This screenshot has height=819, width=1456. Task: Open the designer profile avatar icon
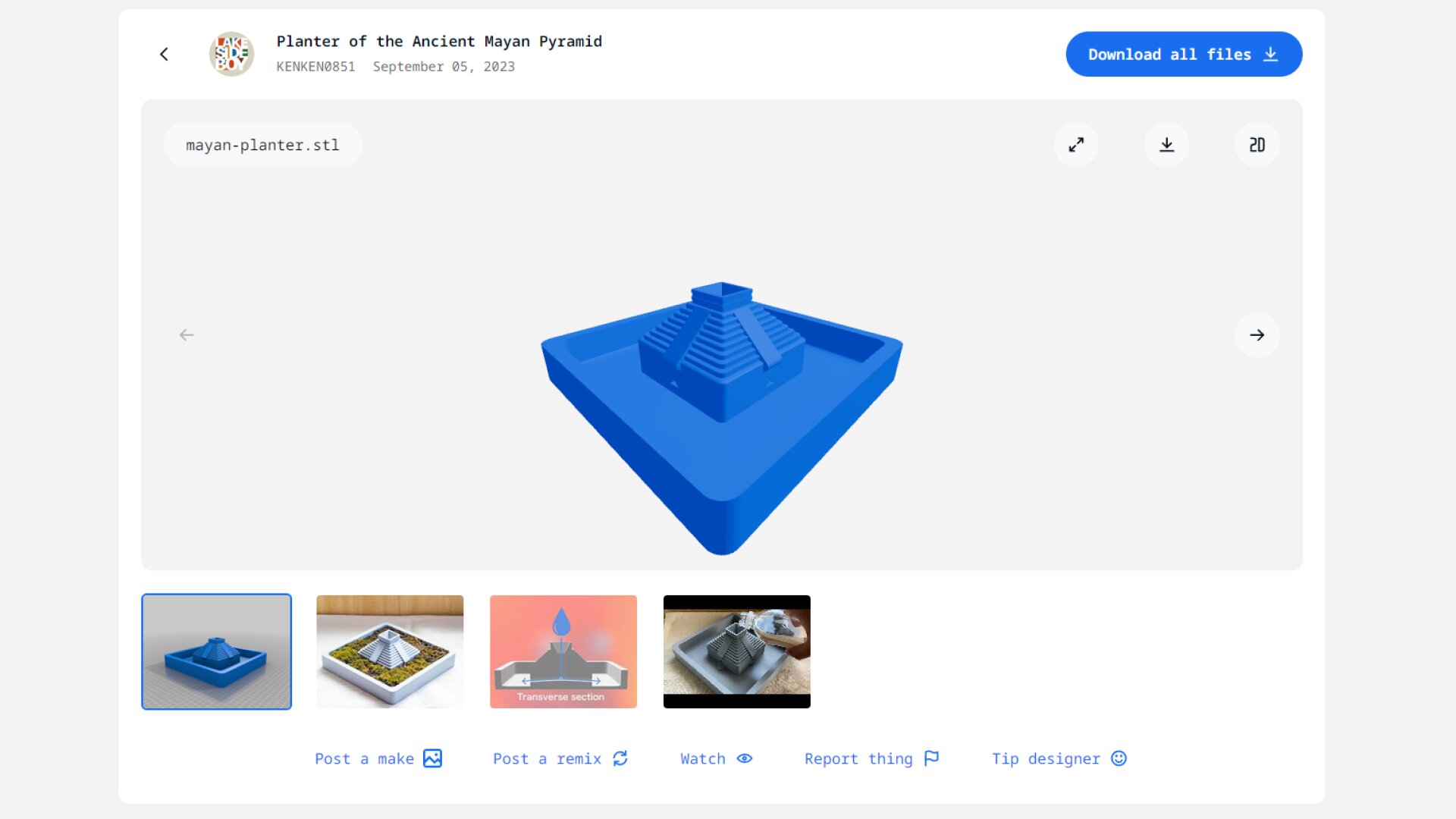[232, 54]
